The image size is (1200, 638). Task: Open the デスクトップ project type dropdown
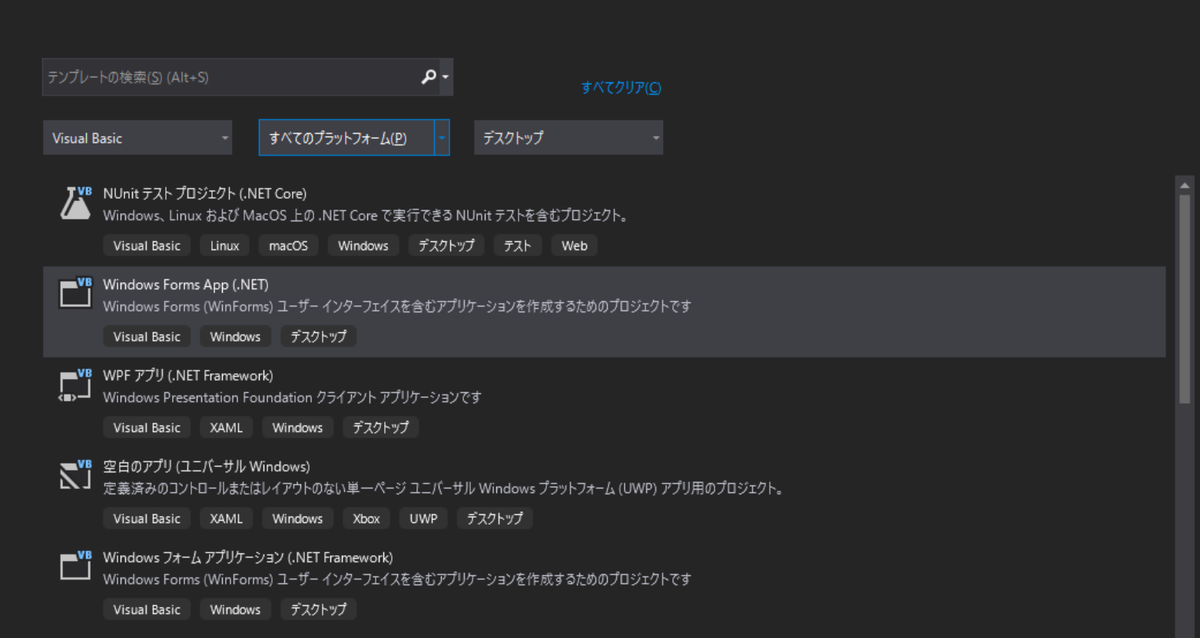[x=568, y=138]
